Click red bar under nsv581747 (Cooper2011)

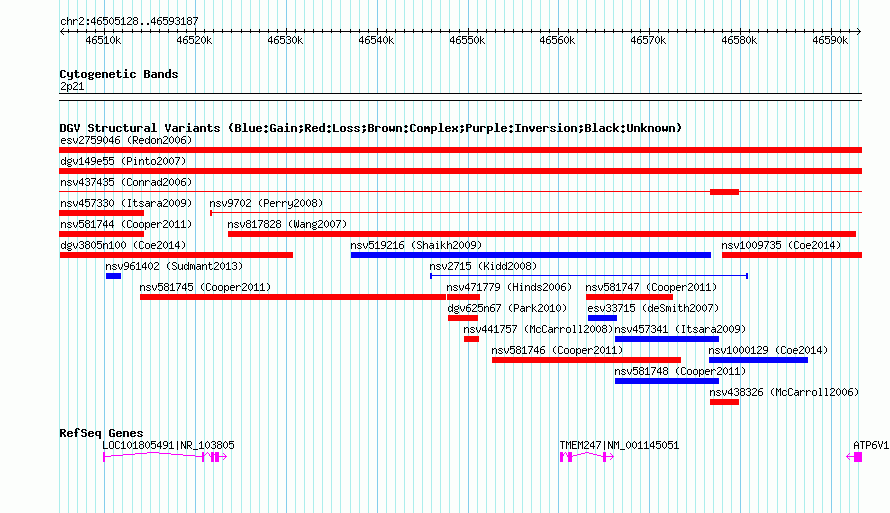(x=629, y=297)
